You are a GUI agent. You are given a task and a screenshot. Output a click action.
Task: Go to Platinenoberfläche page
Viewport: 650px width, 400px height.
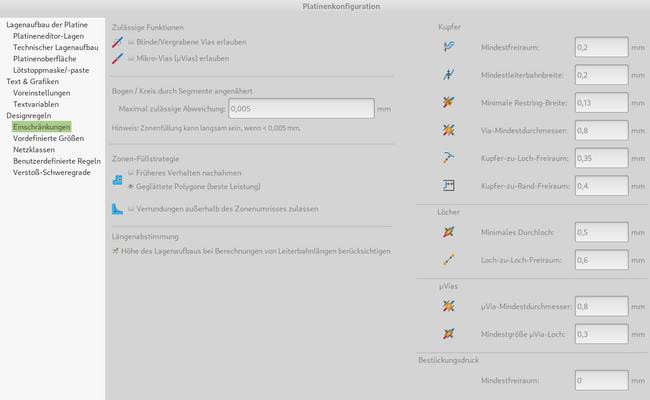(44, 59)
